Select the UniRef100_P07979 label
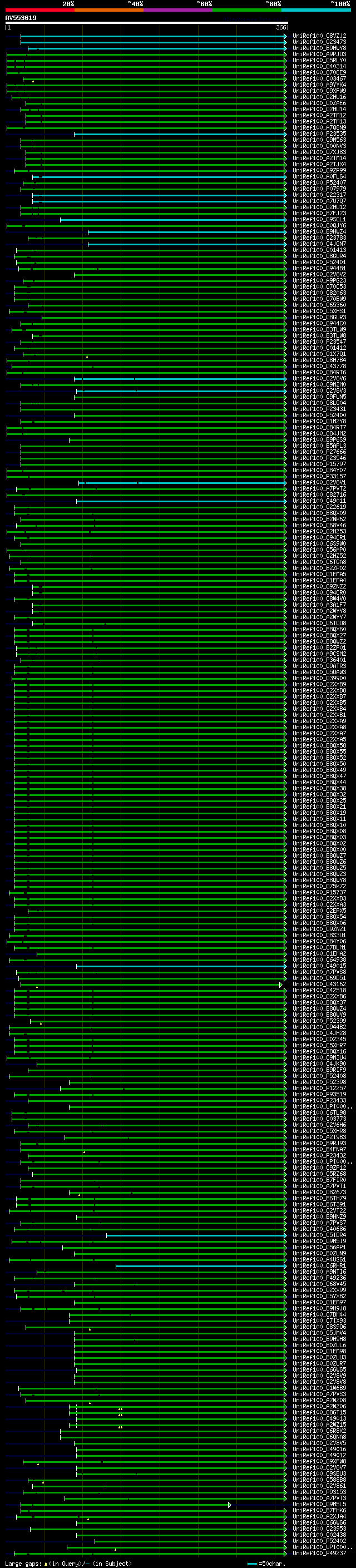This screenshot has width=356, height=1568. tap(319, 189)
